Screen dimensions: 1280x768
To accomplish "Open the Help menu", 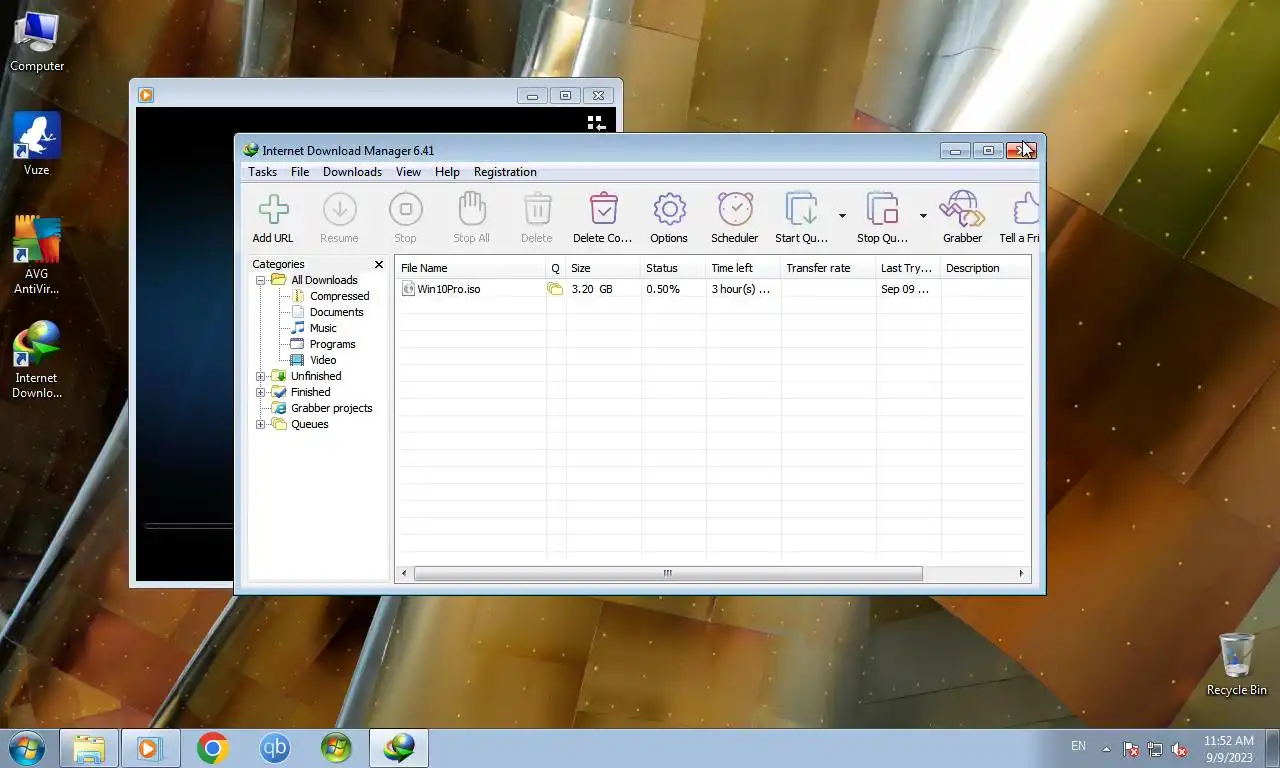I will (447, 172).
